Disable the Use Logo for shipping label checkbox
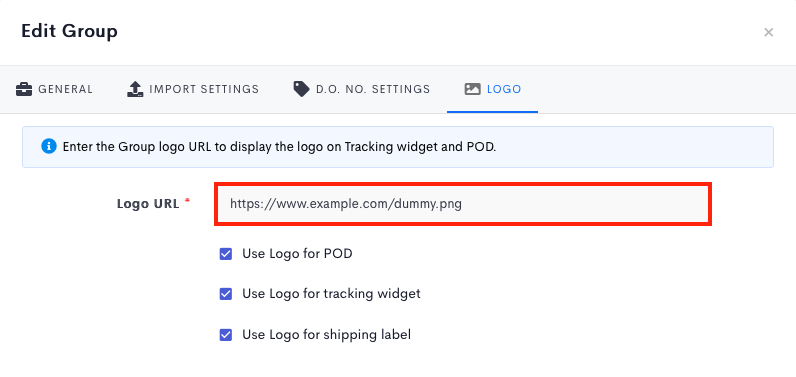The height and width of the screenshot is (377, 796). click(x=226, y=335)
